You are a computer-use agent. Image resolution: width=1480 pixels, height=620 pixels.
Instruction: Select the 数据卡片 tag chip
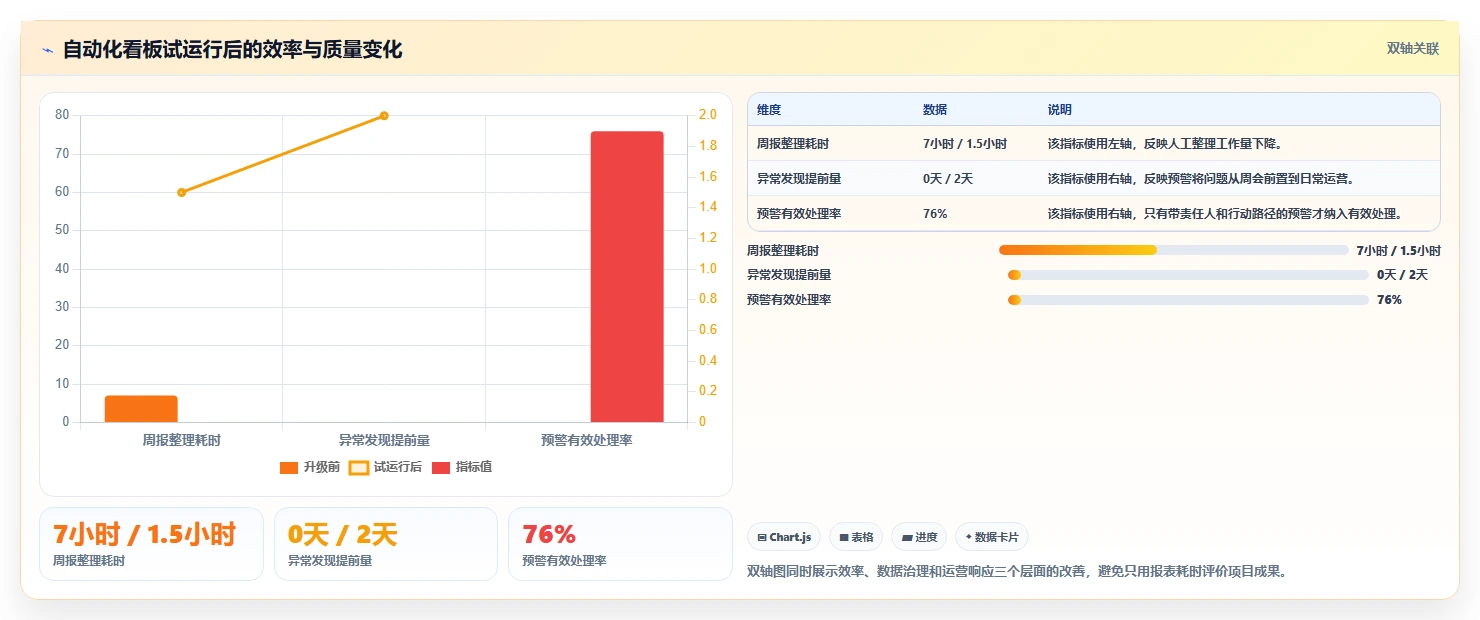pos(992,537)
